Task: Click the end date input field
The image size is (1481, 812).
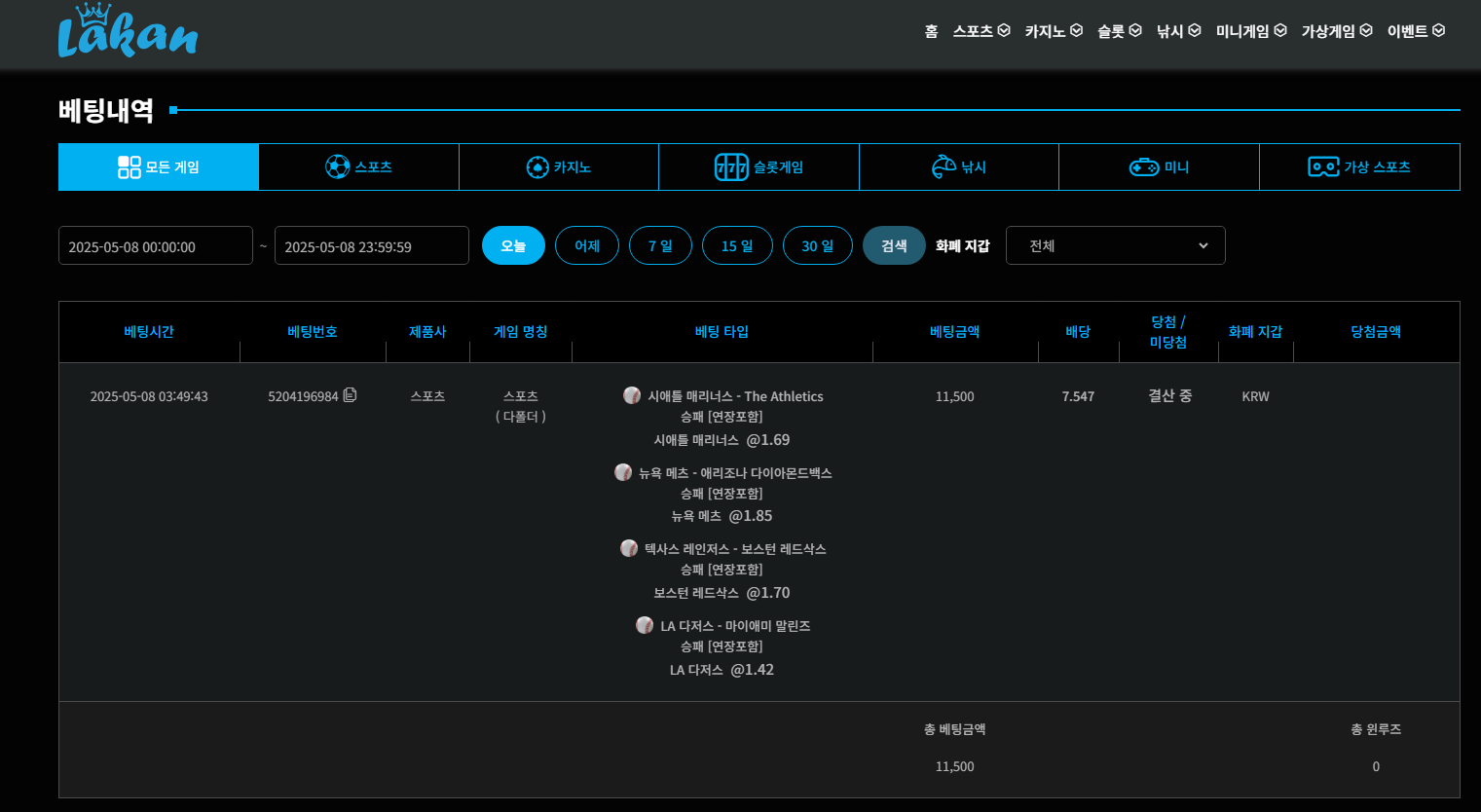Action: [x=371, y=246]
